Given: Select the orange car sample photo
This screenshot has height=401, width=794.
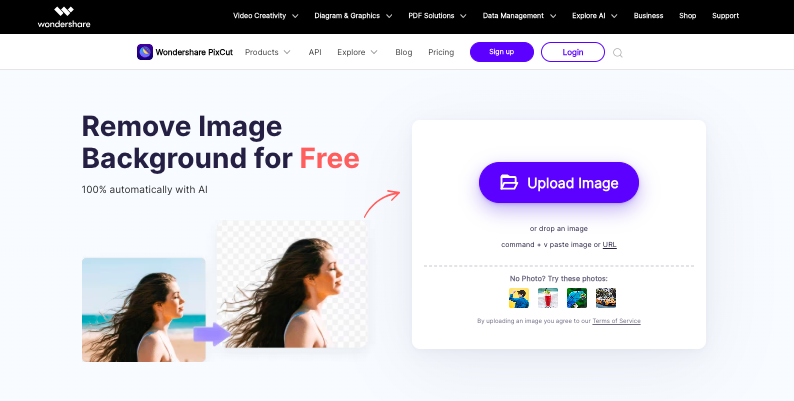Looking at the screenshot, I should pyautogui.click(x=606, y=298).
